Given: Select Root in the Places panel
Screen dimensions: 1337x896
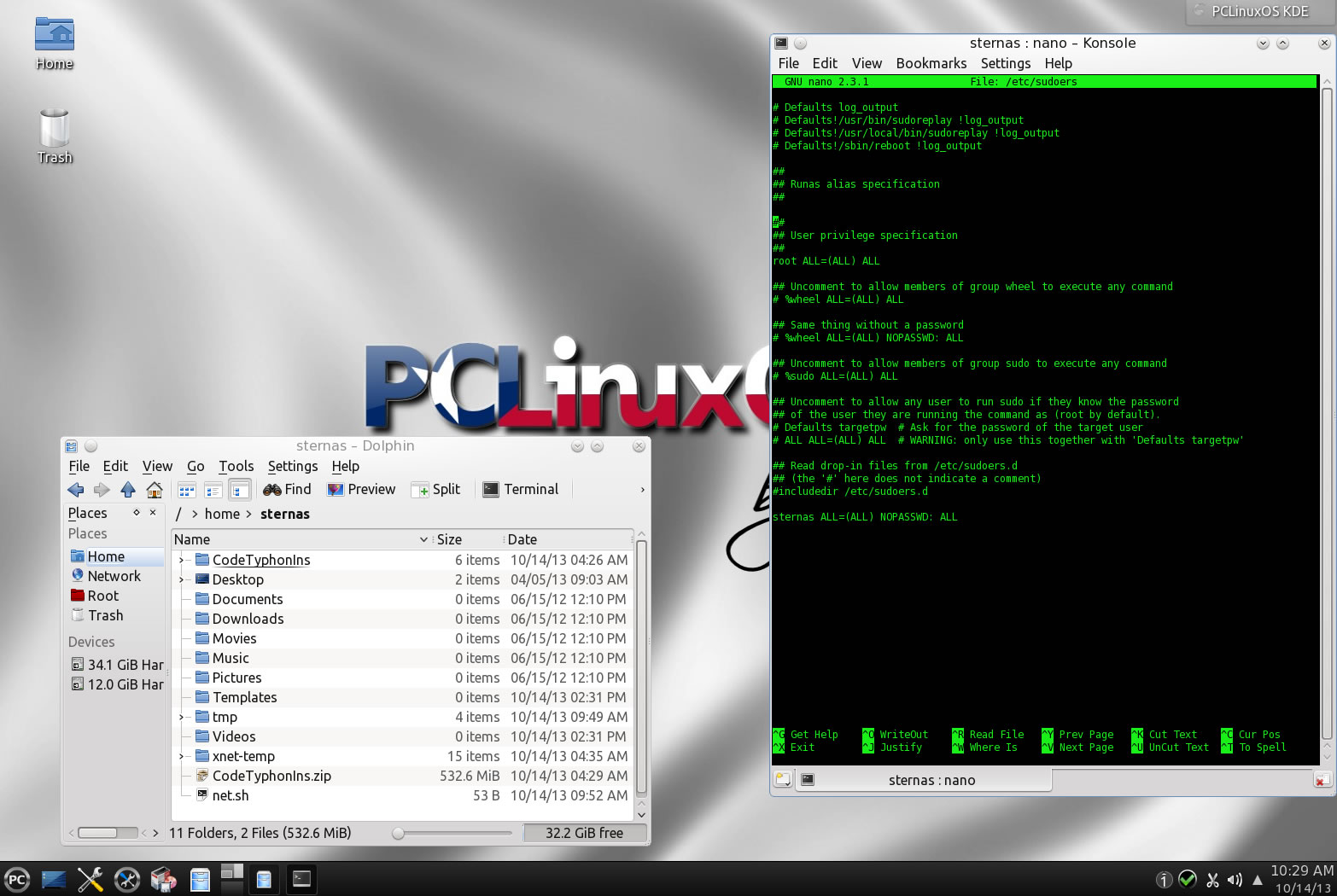Looking at the screenshot, I should [x=116, y=596].
